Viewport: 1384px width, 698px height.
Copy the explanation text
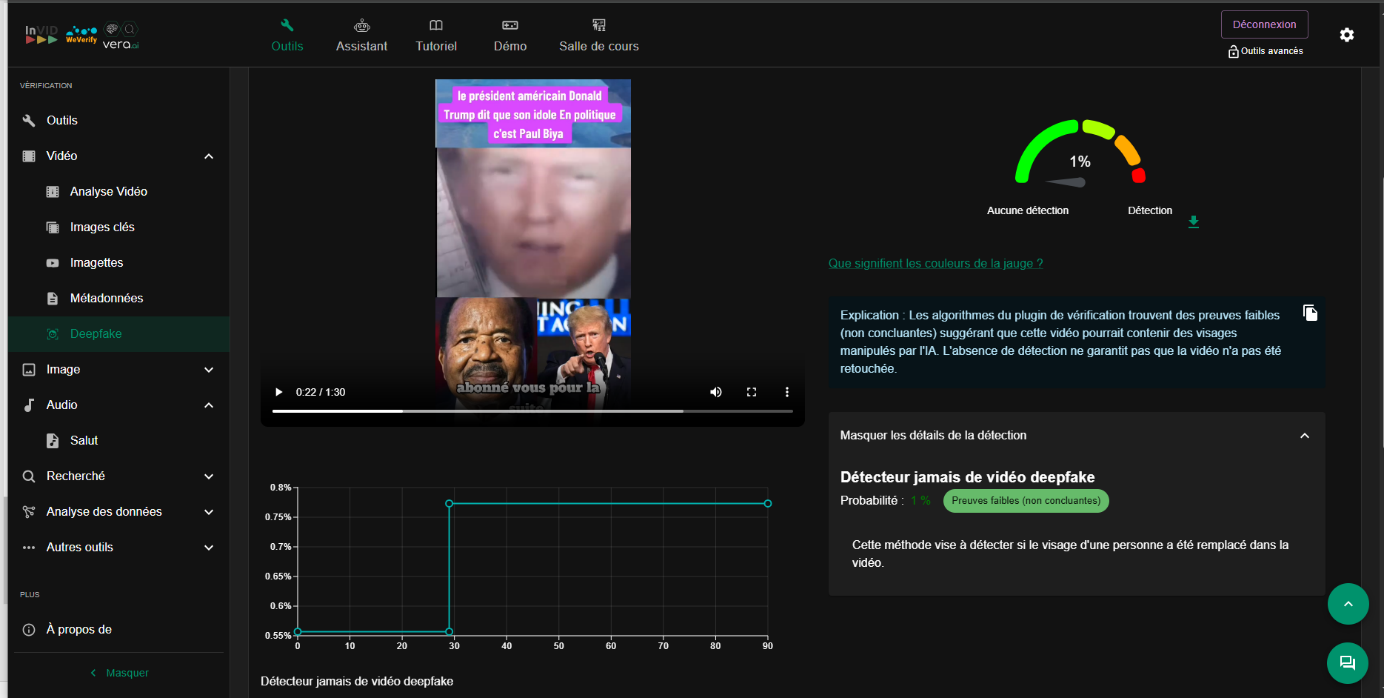[x=1310, y=313]
